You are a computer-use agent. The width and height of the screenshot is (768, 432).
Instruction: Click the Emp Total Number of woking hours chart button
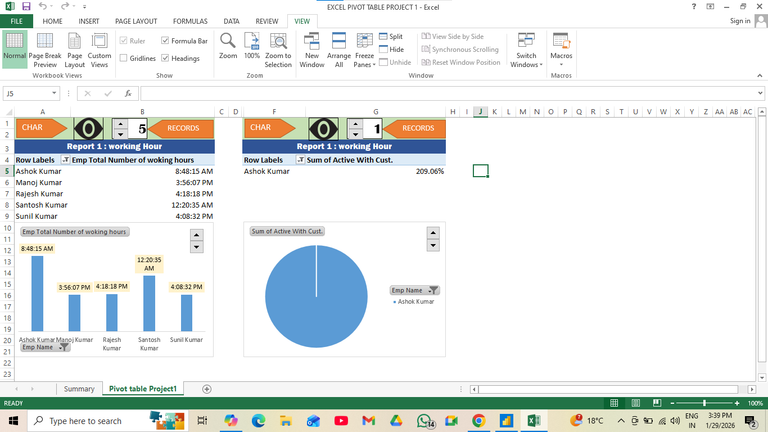pyautogui.click(x=74, y=232)
